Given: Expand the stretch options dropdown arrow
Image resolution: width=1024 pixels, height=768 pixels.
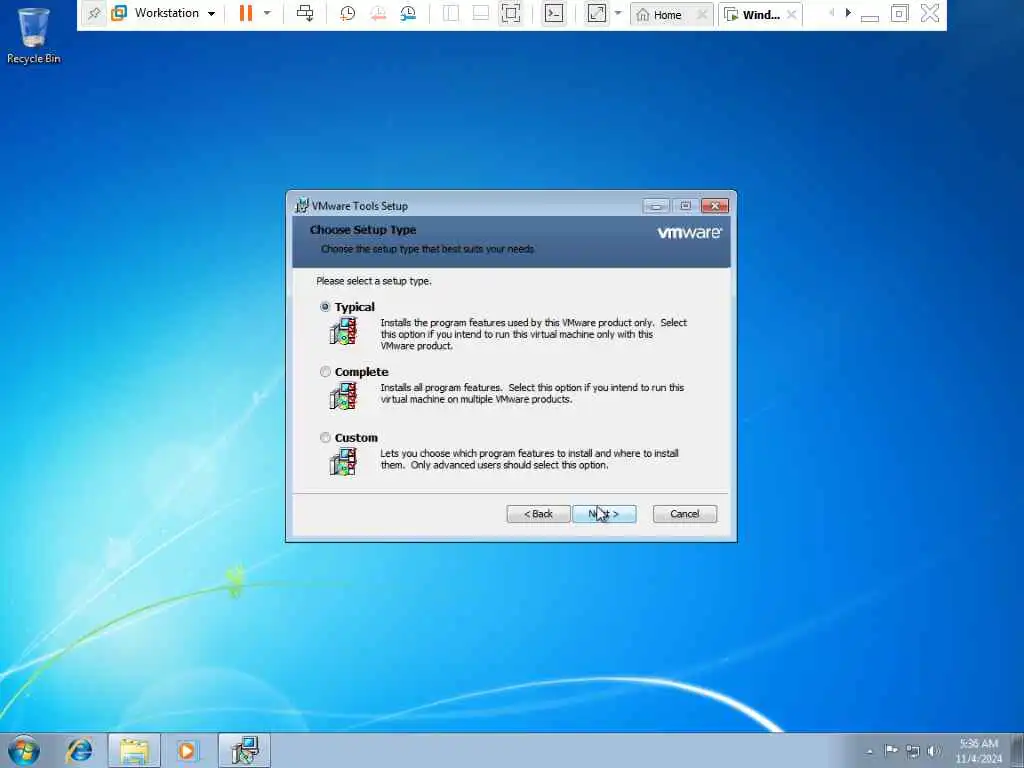Looking at the screenshot, I should coord(618,13).
